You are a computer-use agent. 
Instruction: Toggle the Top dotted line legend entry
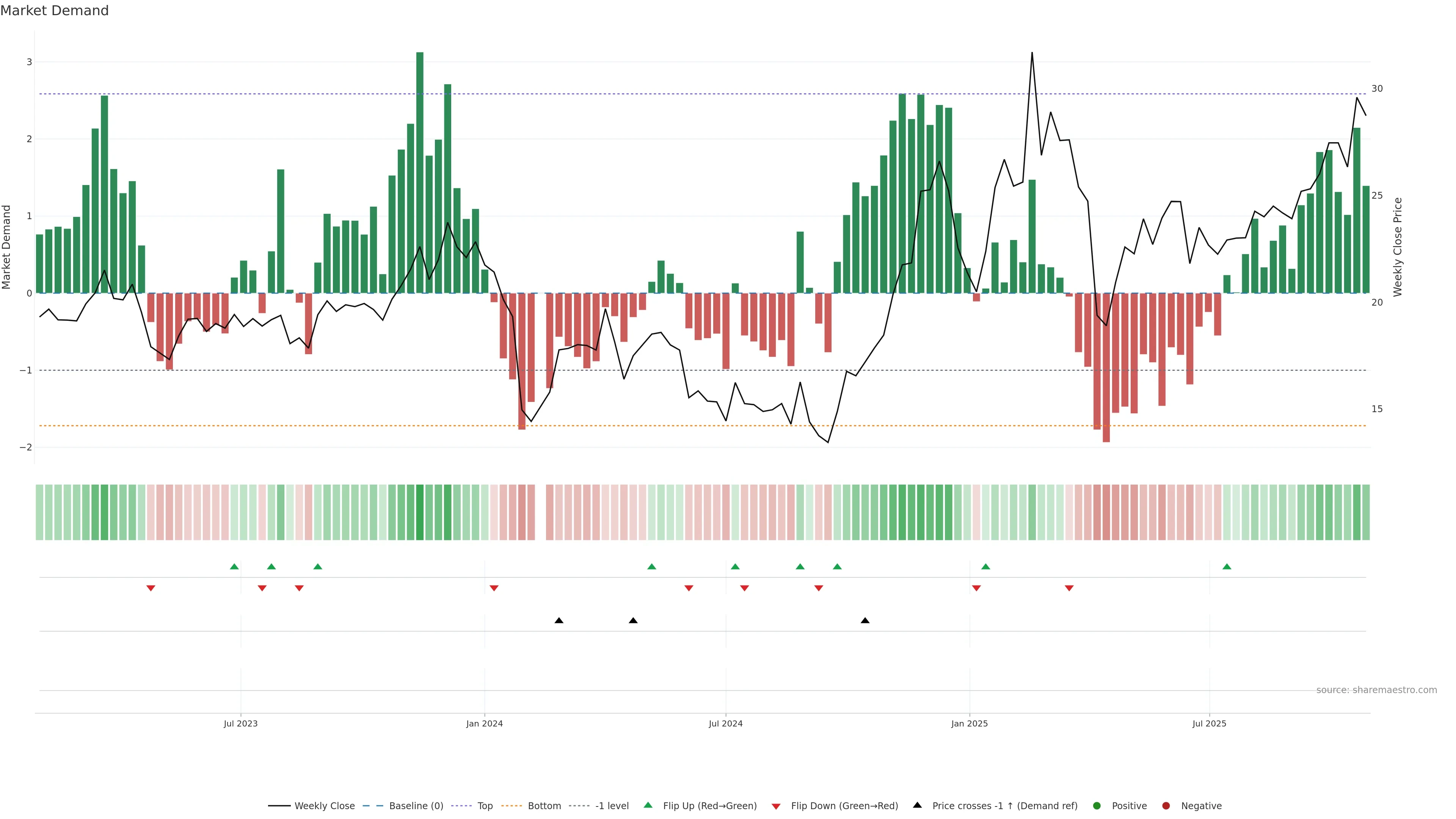click(x=485, y=805)
